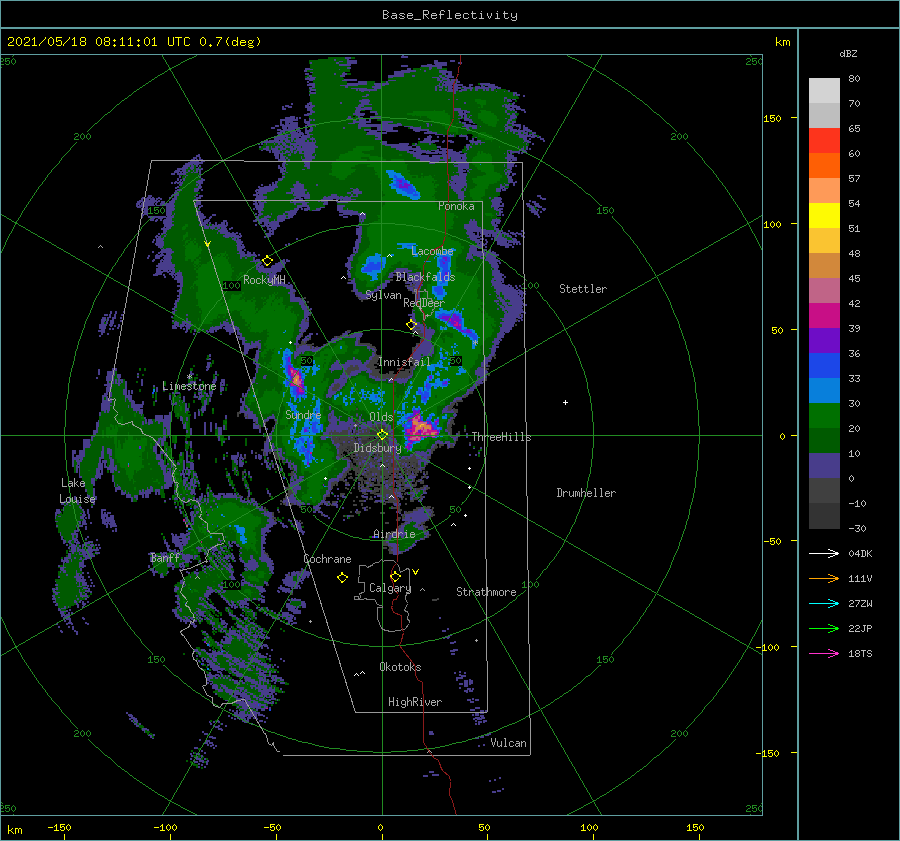Screen dimensions: 900x841
Task: Click the 80 value on dBZ scale
Action: coord(854,79)
